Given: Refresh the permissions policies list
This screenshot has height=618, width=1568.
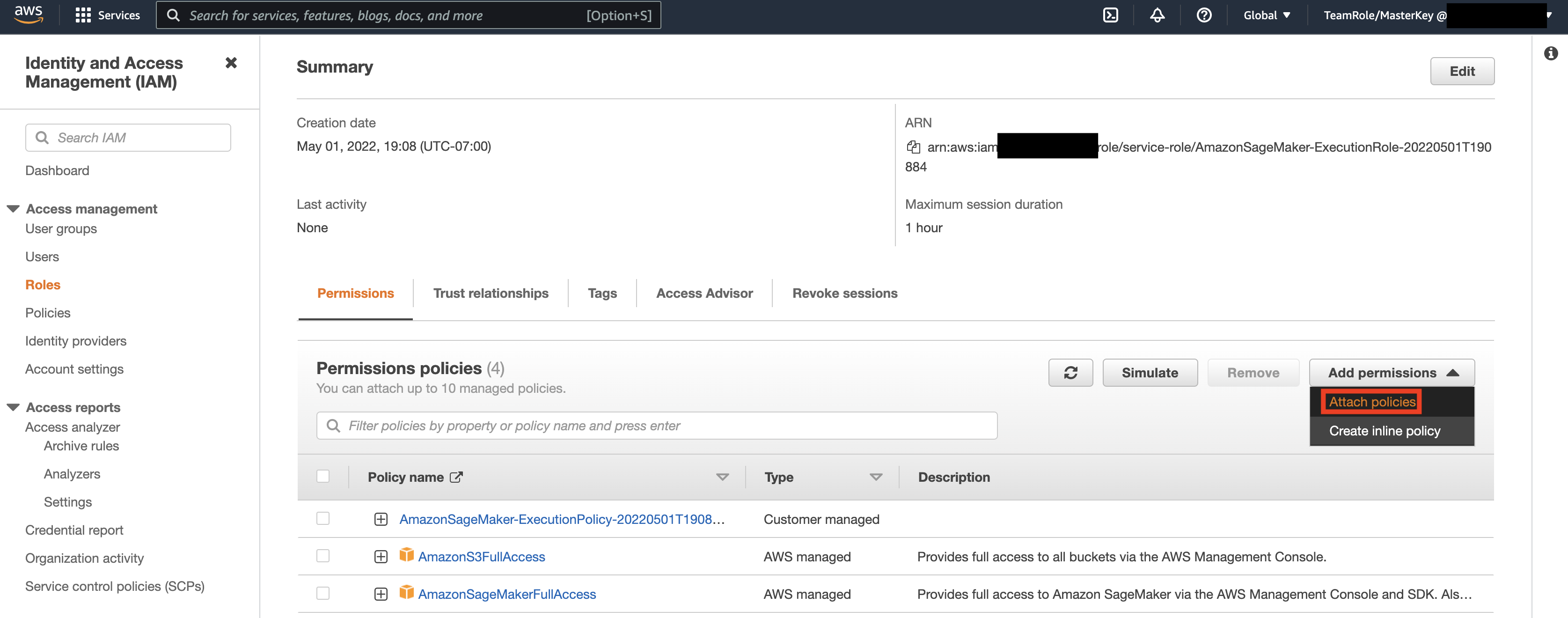Looking at the screenshot, I should [1070, 373].
